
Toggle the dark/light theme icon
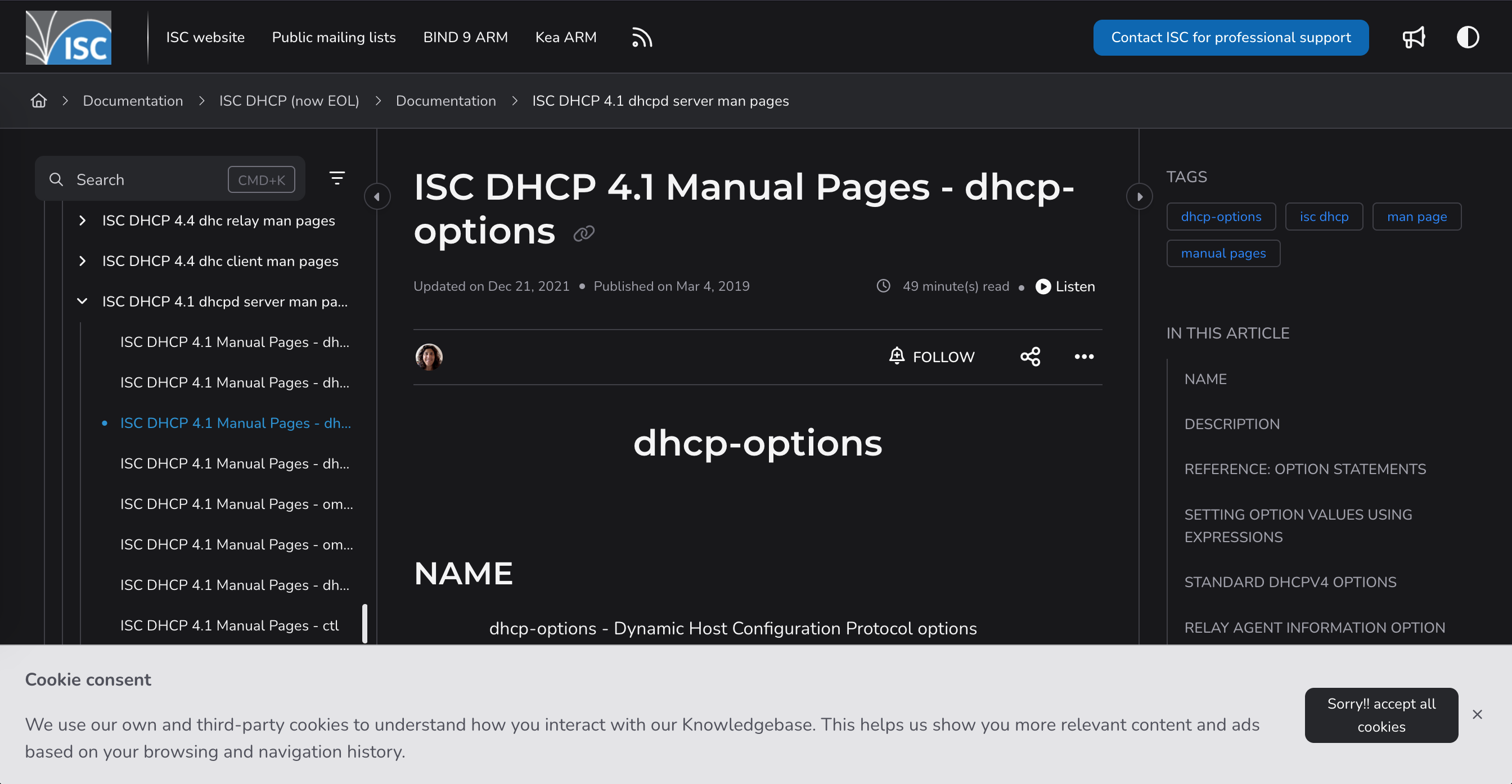[1468, 38]
